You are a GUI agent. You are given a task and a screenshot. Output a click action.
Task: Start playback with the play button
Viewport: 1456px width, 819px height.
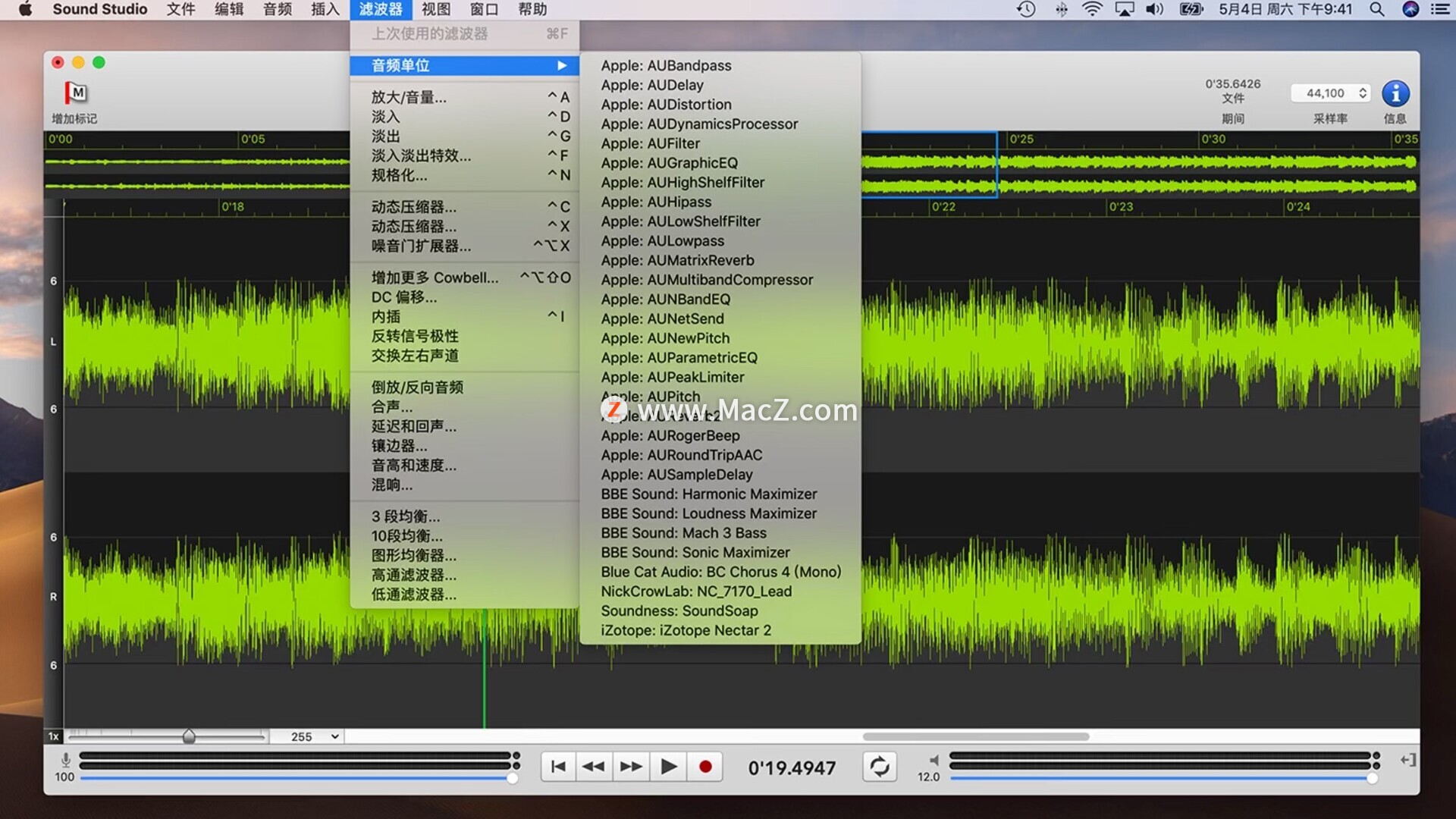pos(668,767)
